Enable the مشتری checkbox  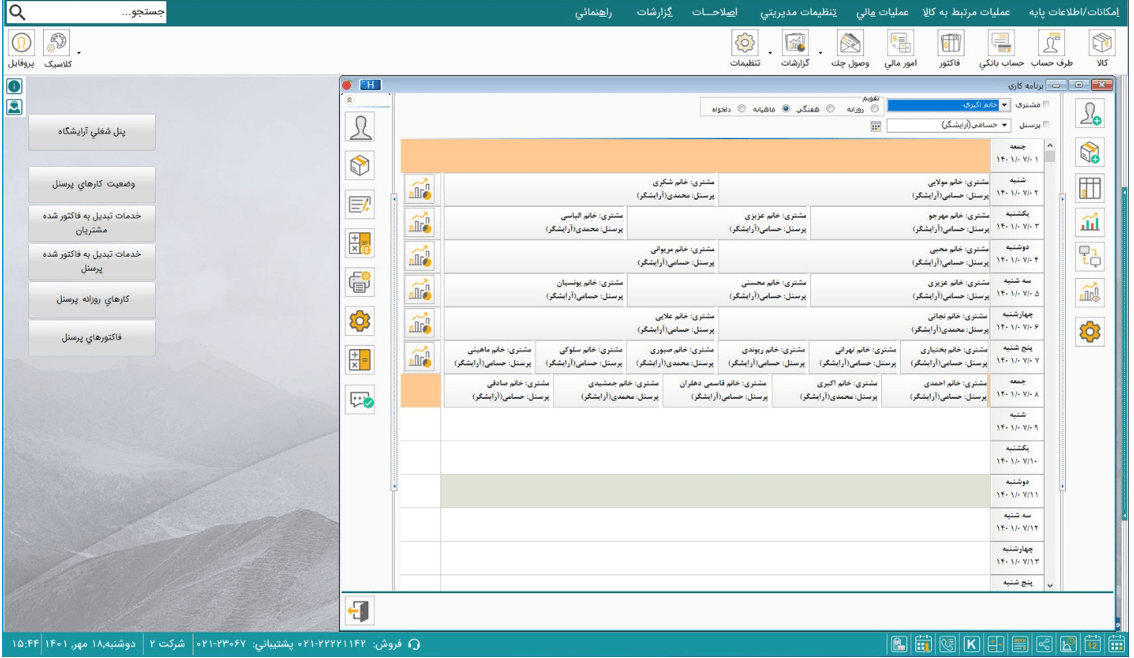pos(1046,105)
